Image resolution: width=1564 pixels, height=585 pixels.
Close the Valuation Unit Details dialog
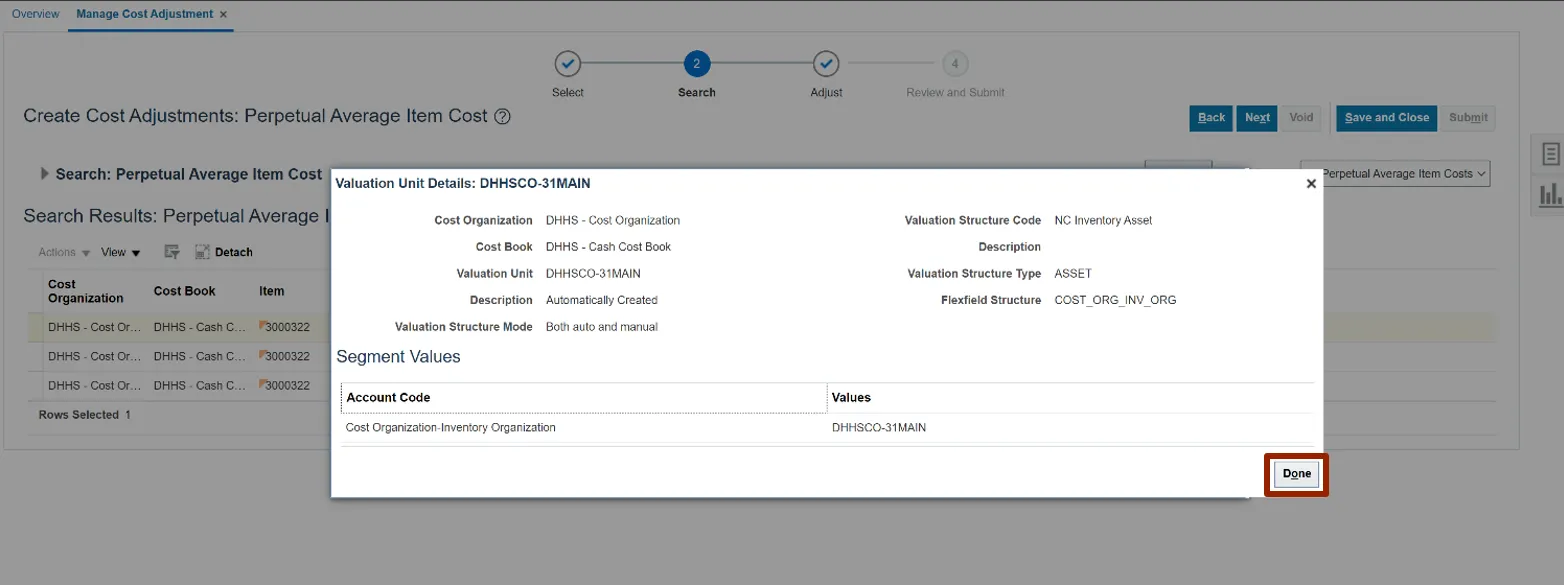tap(1311, 184)
